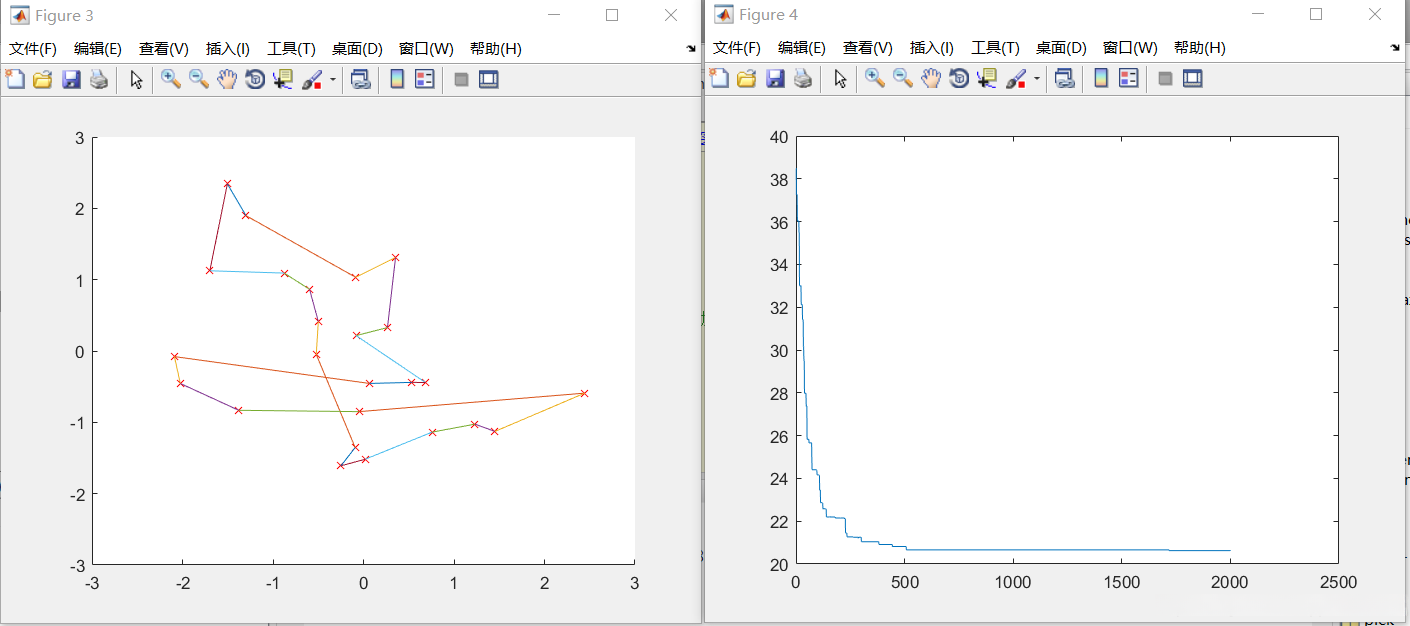Open 文件(F) menu in Figure 3

[x=33, y=48]
